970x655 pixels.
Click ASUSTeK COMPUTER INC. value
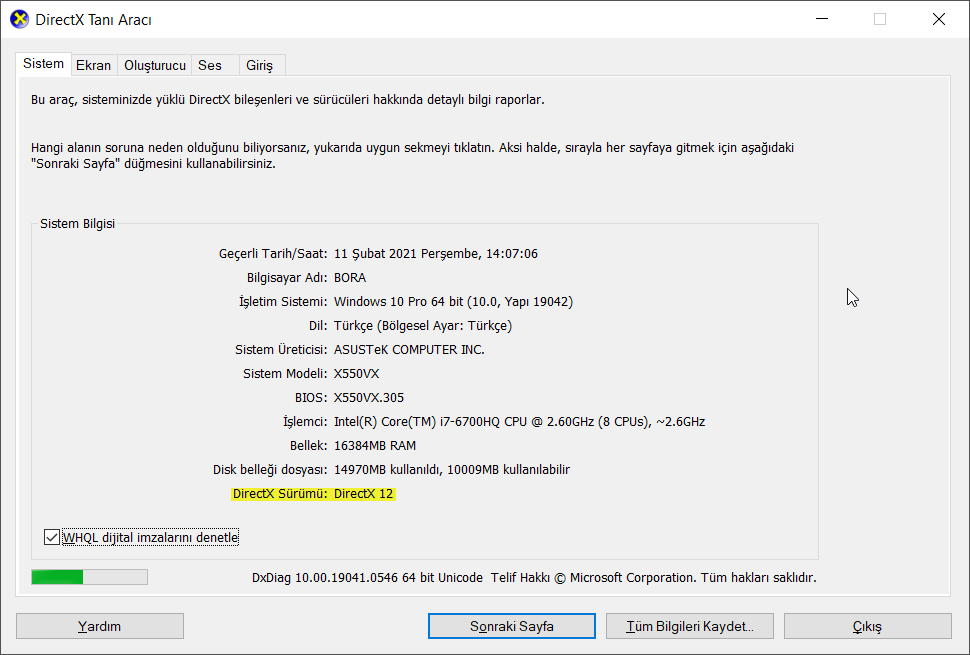coord(410,349)
